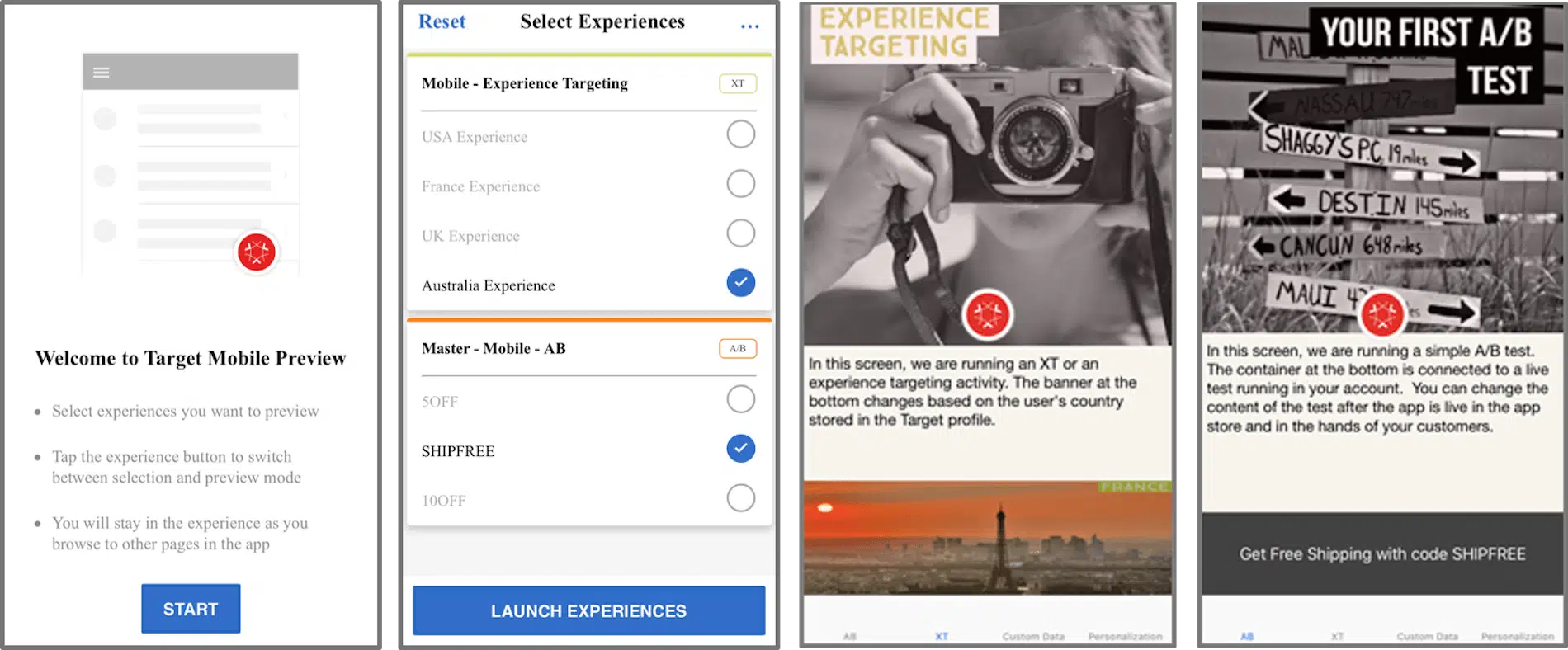
Task: Click Welcome to Target Mobile Preview heading
Action: point(191,358)
